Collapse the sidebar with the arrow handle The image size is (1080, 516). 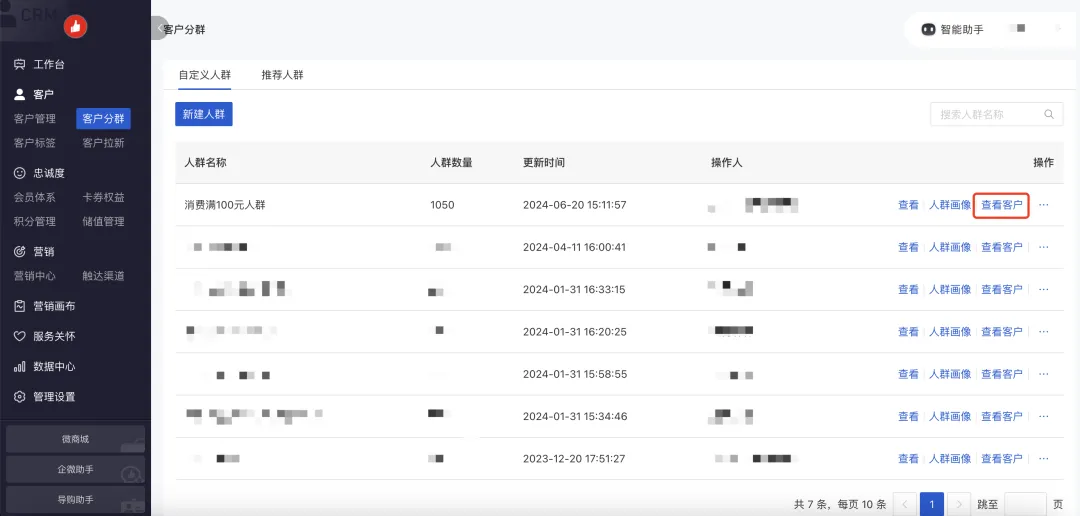click(159, 29)
